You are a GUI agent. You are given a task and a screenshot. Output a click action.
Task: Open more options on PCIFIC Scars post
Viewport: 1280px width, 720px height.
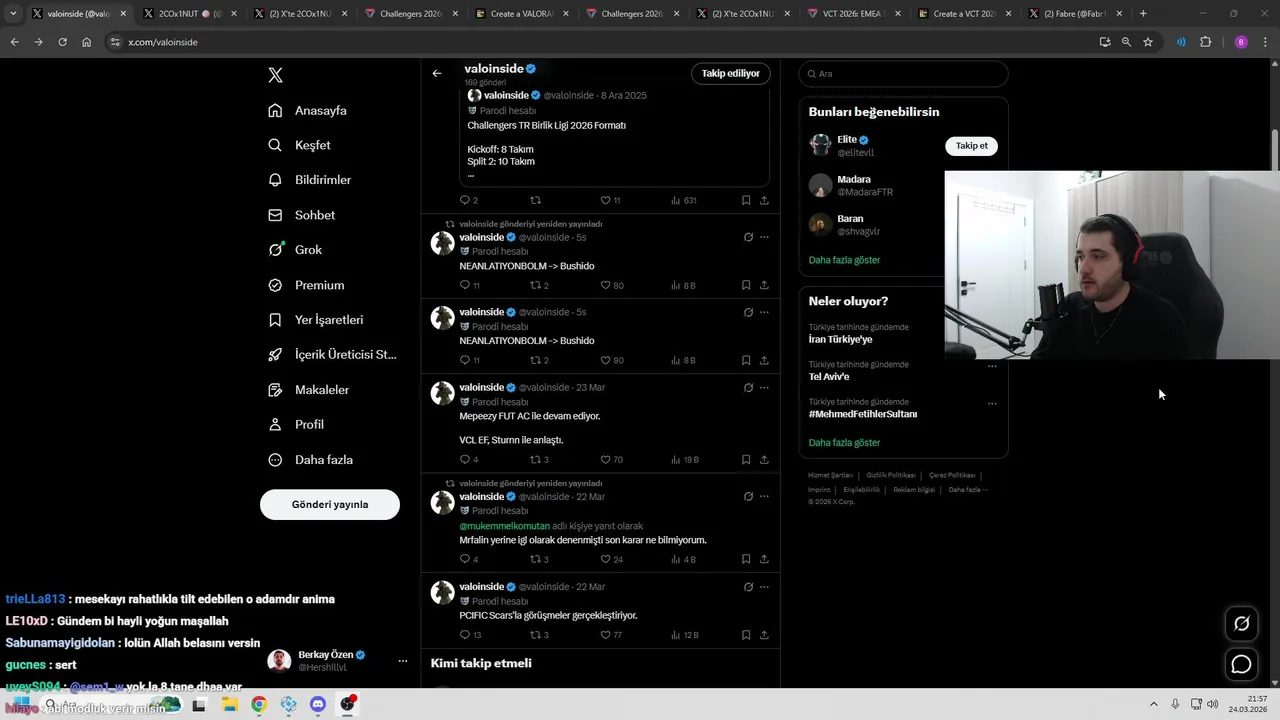pos(765,587)
